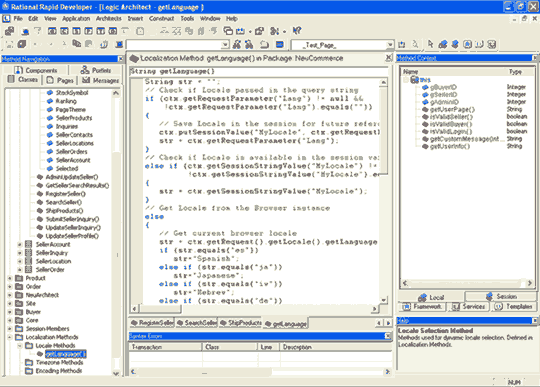Open the File menu

click(x=18, y=19)
